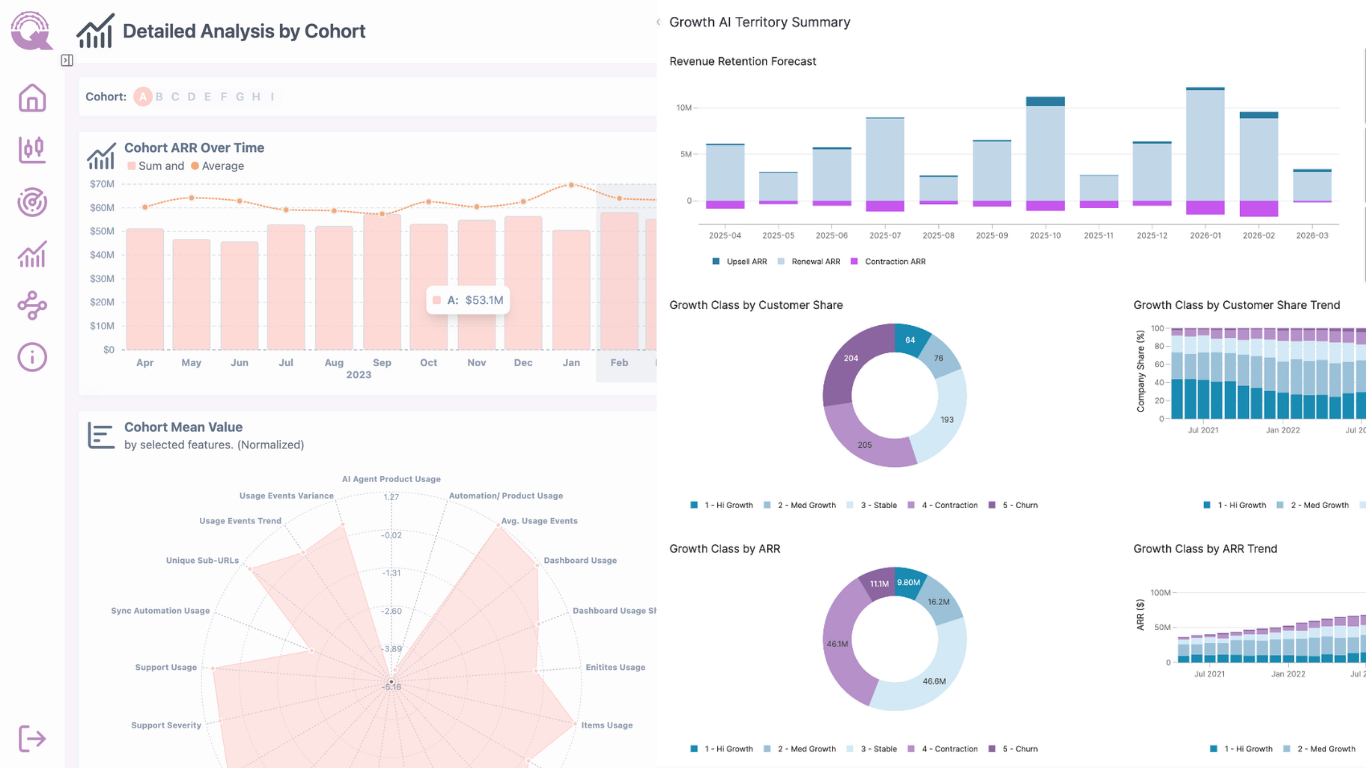
Task: Select cohort G
Action: [239, 97]
